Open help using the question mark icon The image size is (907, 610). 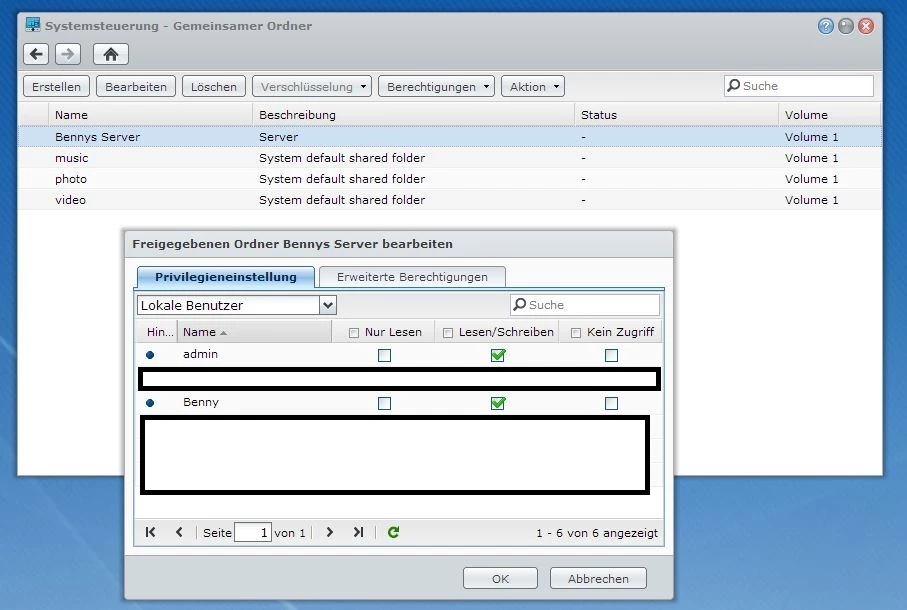point(825,26)
